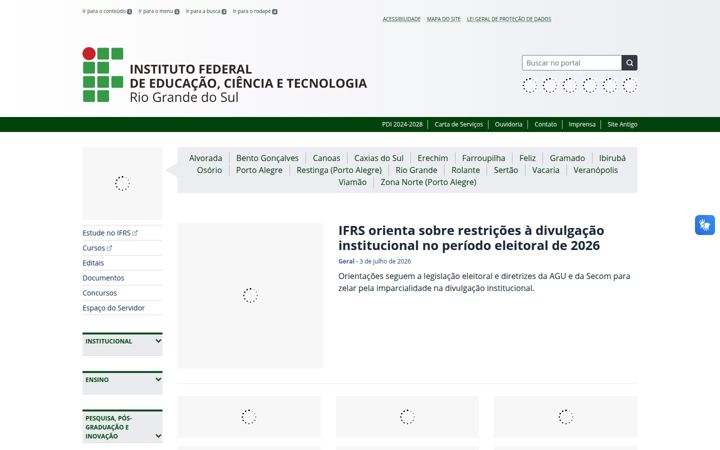Open the electoral period restrictions headline

471,238
